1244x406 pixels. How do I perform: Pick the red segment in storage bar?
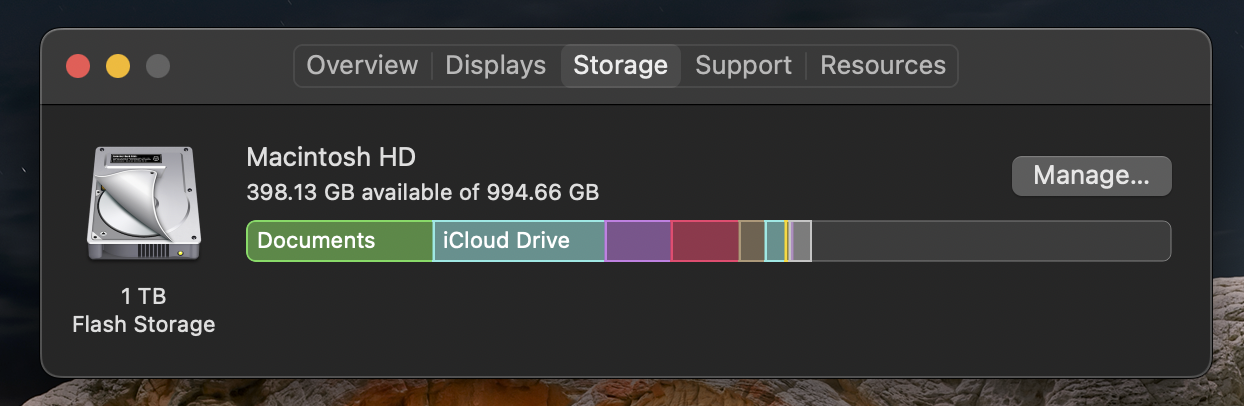705,241
